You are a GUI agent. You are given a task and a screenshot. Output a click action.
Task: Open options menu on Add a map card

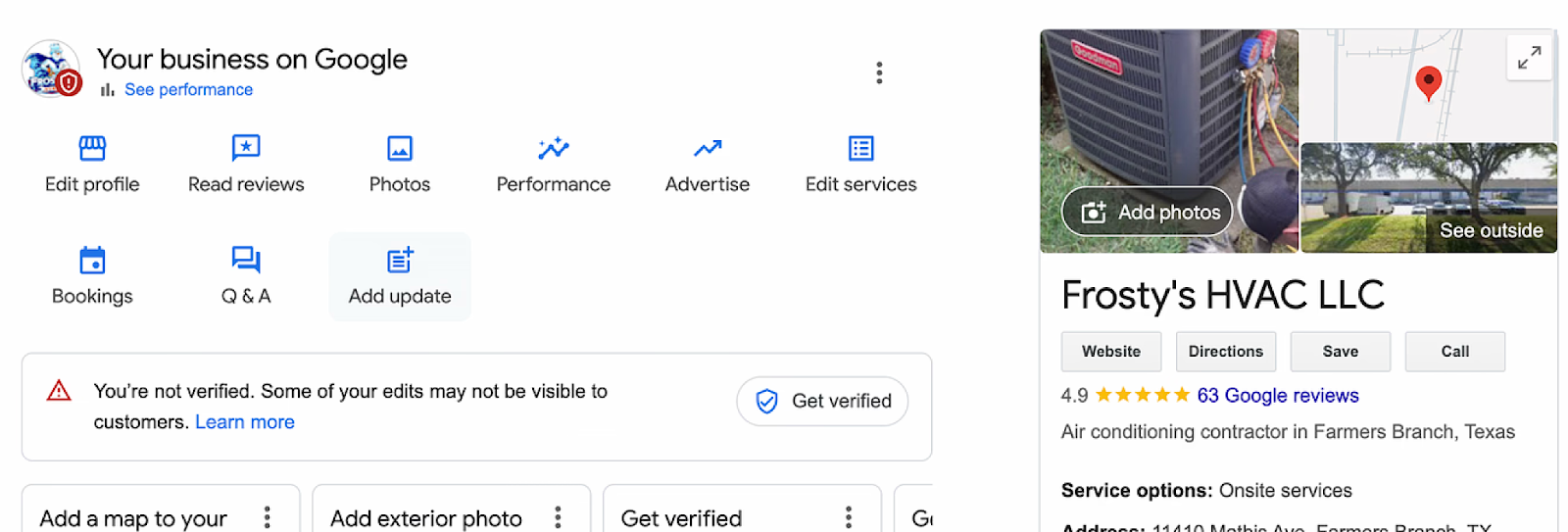click(x=267, y=517)
